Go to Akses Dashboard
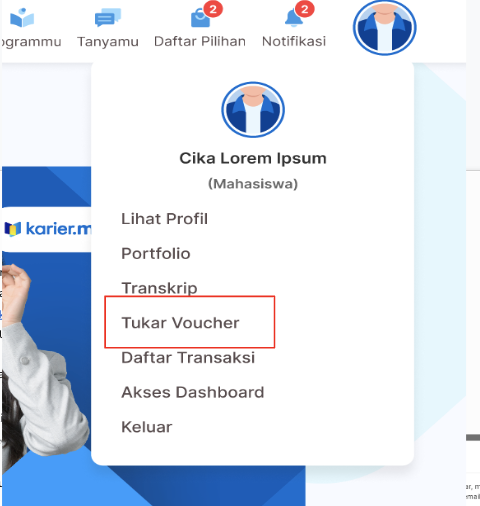Image resolution: width=480 pixels, height=506 pixels. point(193,392)
